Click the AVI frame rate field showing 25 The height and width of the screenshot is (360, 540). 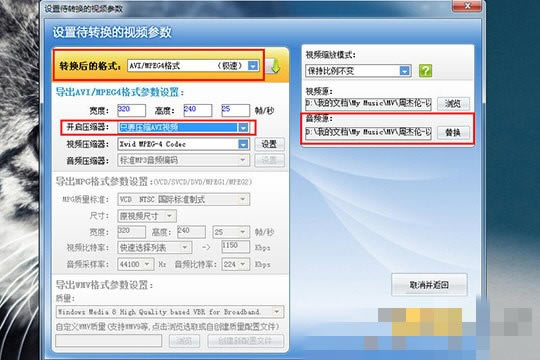[236, 111]
